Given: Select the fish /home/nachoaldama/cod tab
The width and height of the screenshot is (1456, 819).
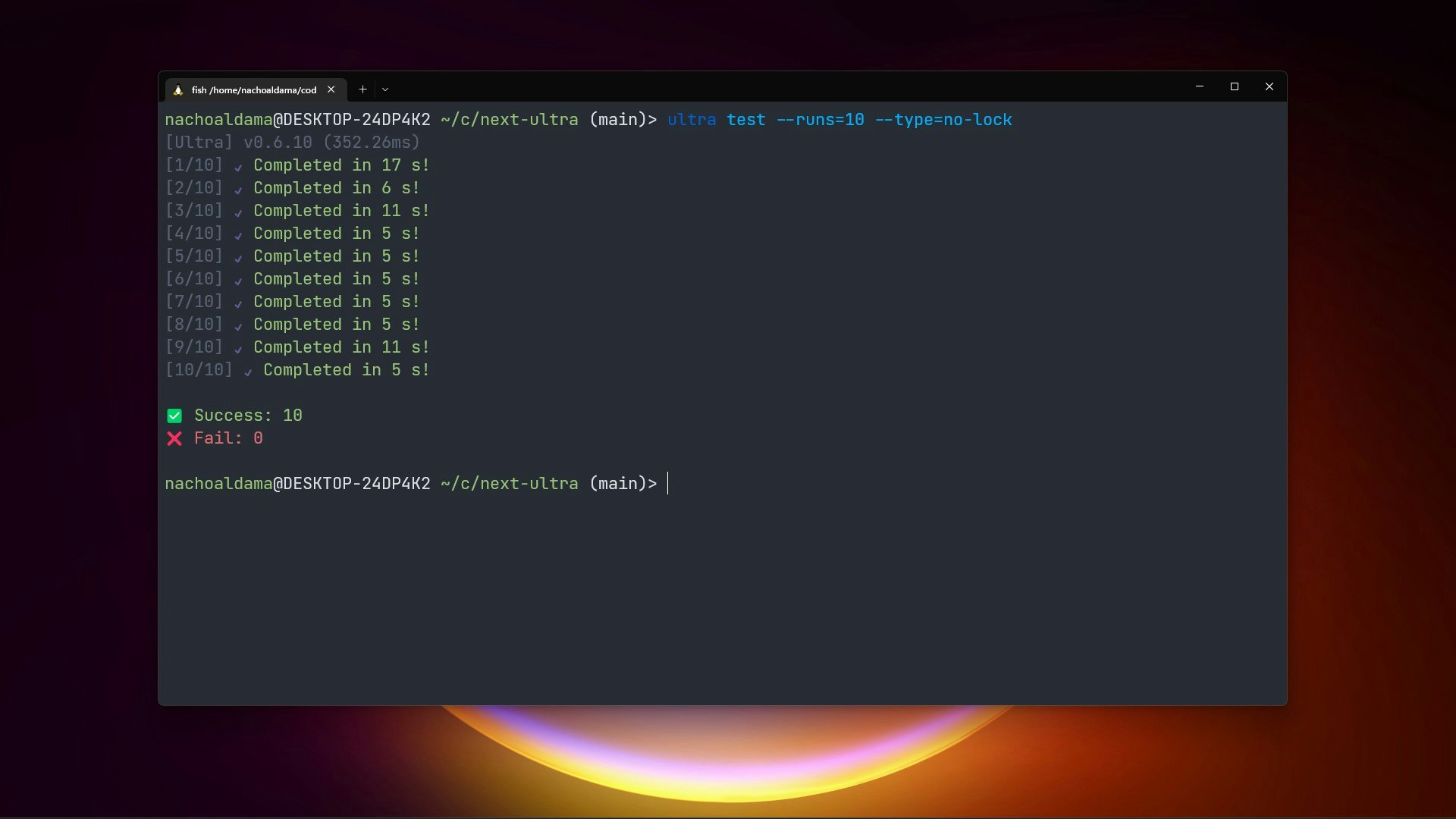Looking at the screenshot, I should pos(253,89).
